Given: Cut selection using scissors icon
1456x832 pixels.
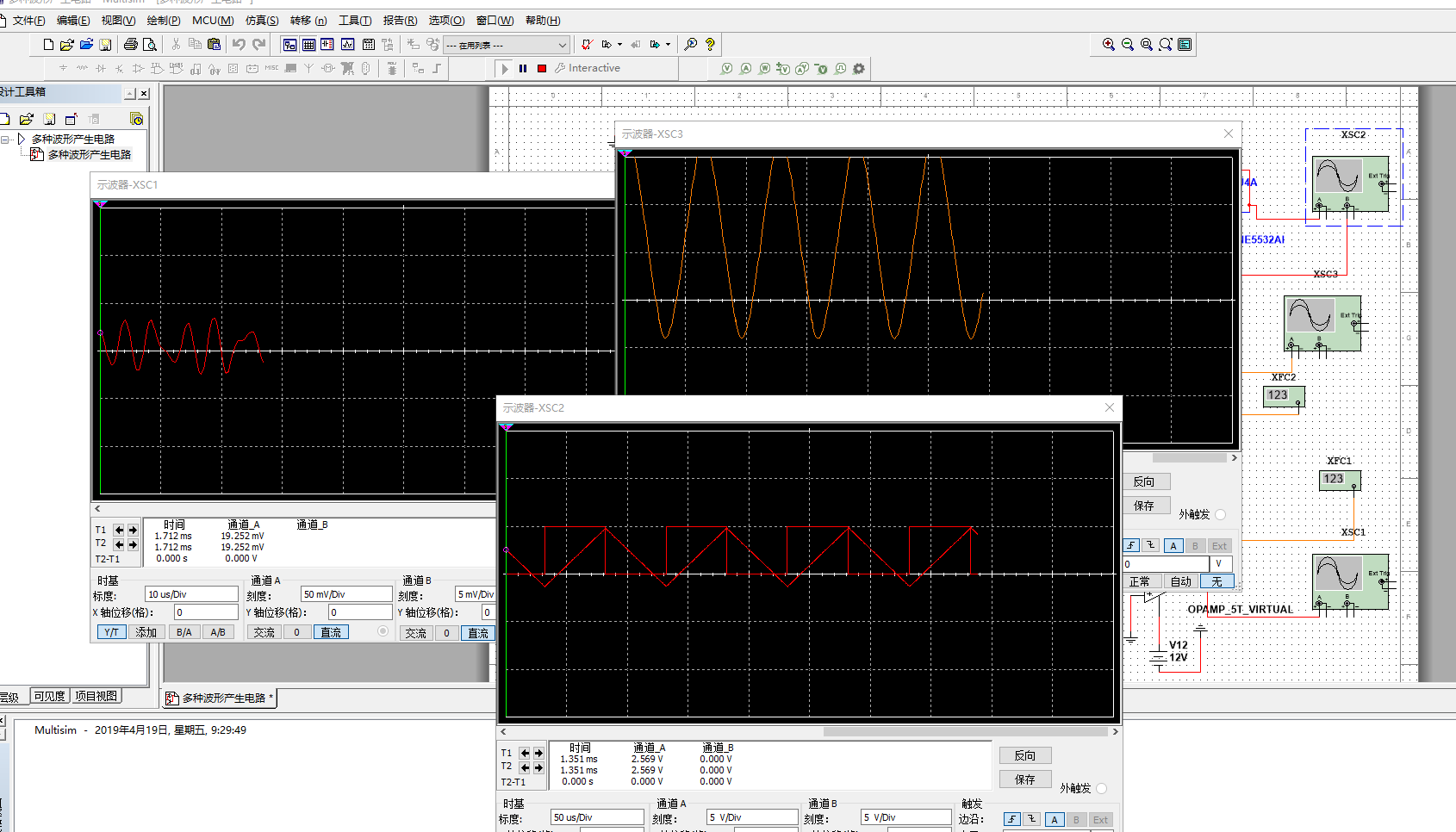Looking at the screenshot, I should [176, 45].
